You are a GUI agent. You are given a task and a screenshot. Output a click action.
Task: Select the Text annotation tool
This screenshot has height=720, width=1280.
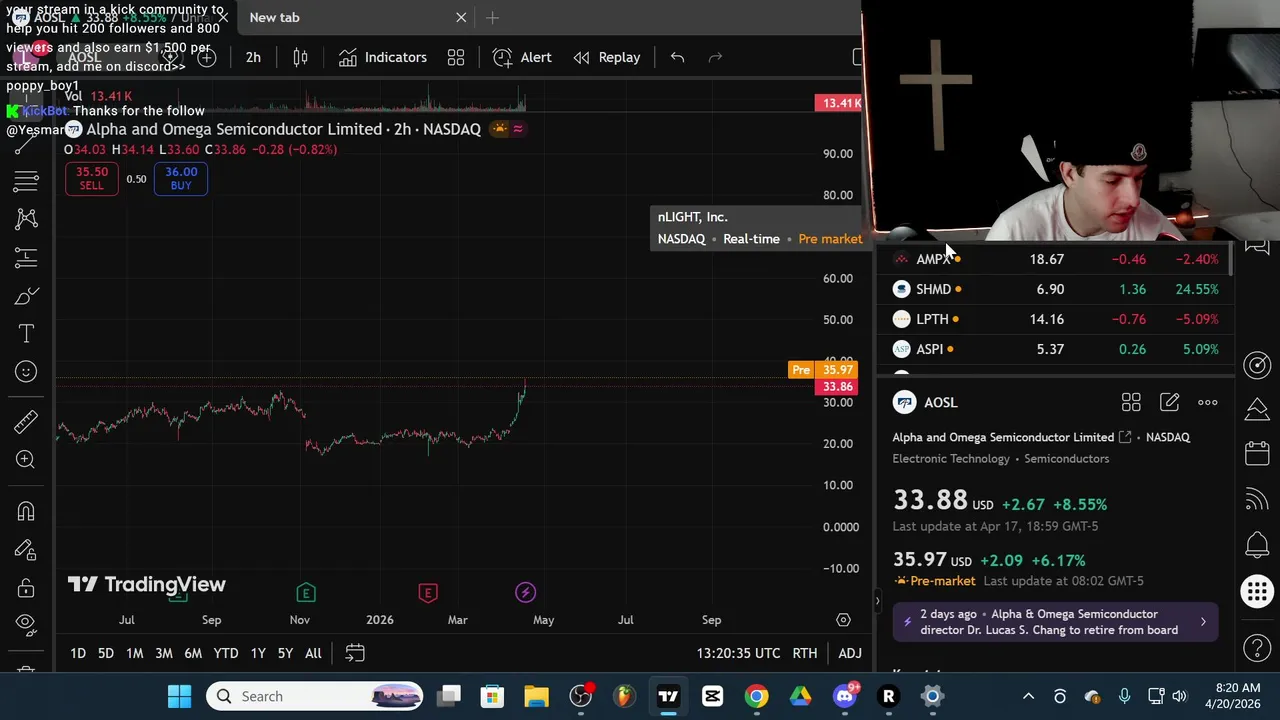(26, 334)
